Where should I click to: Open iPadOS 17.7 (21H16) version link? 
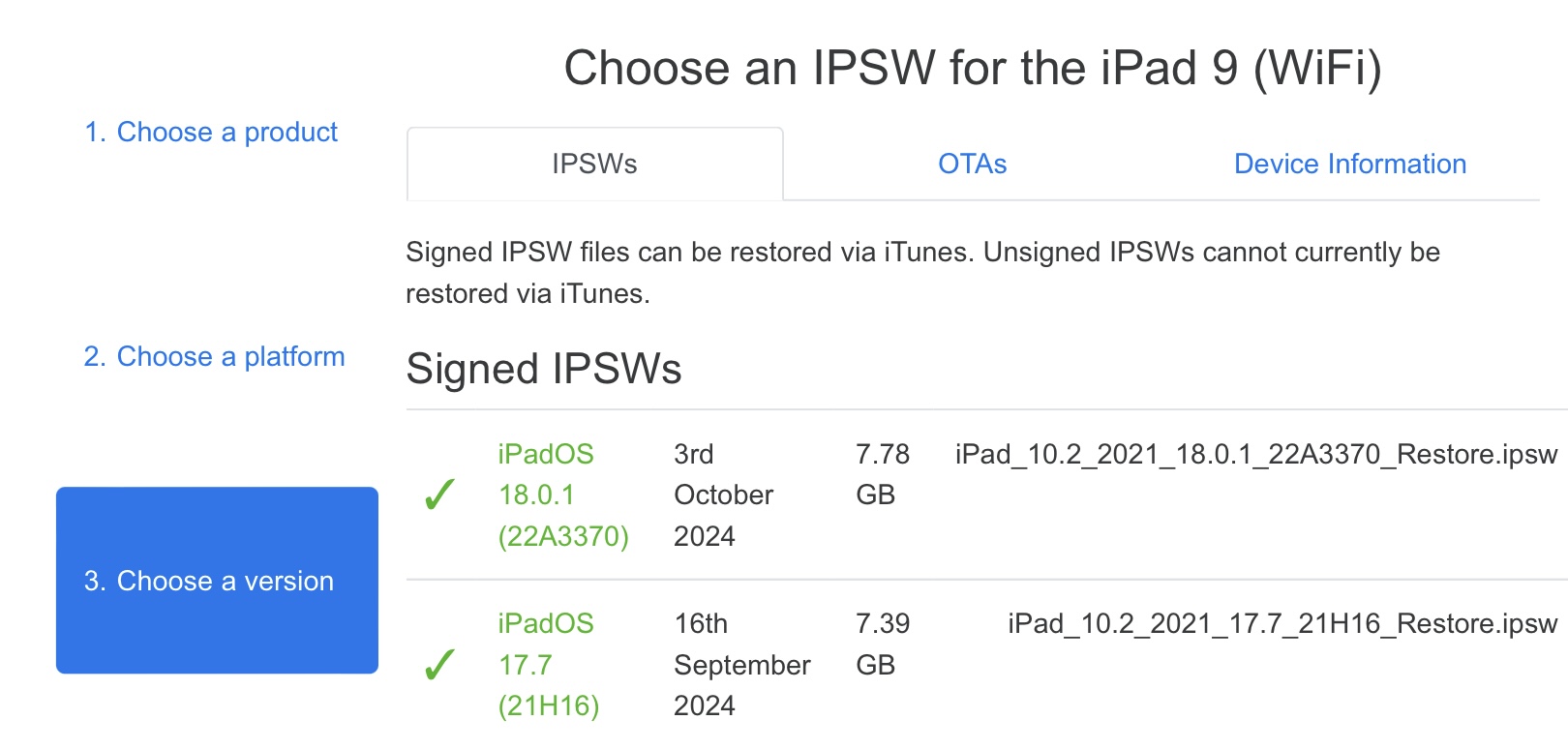pyautogui.click(x=548, y=665)
